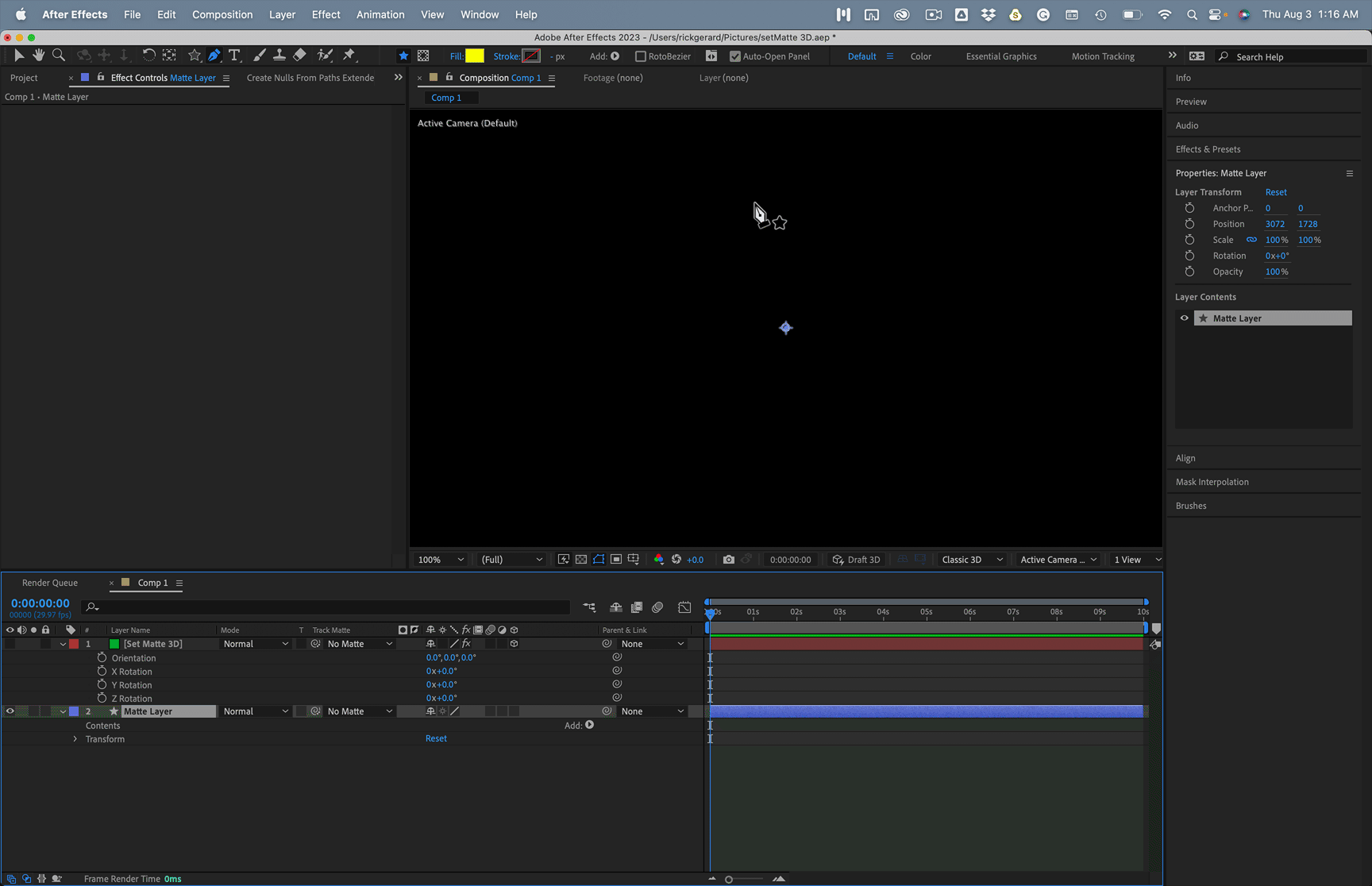This screenshot has height=886, width=1372.
Task: Click Reset next to timeline Transform
Action: [436, 738]
